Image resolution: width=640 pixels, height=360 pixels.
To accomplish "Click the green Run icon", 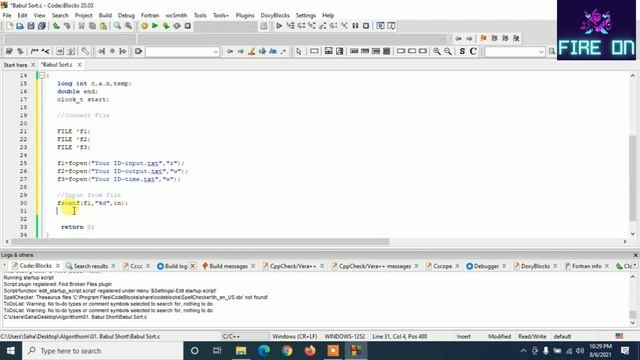I will click(x=155, y=26).
